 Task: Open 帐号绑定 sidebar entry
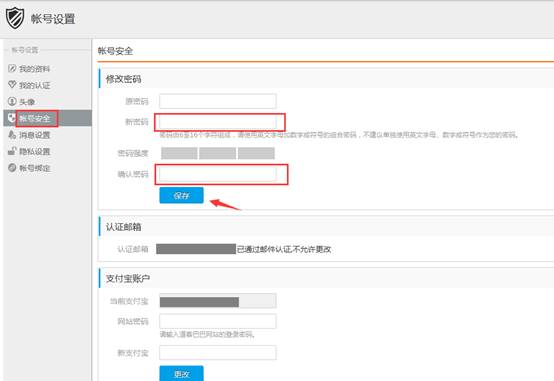[35, 168]
